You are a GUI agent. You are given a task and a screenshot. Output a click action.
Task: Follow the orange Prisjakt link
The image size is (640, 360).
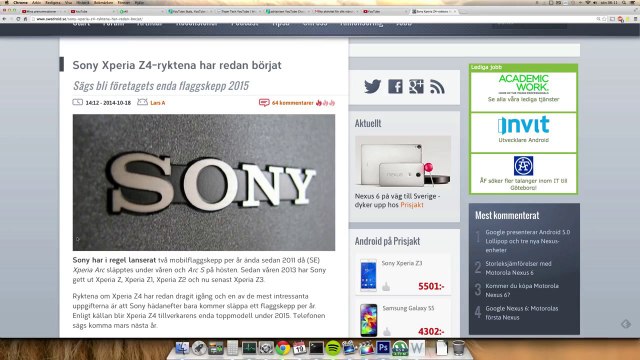[411, 205]
